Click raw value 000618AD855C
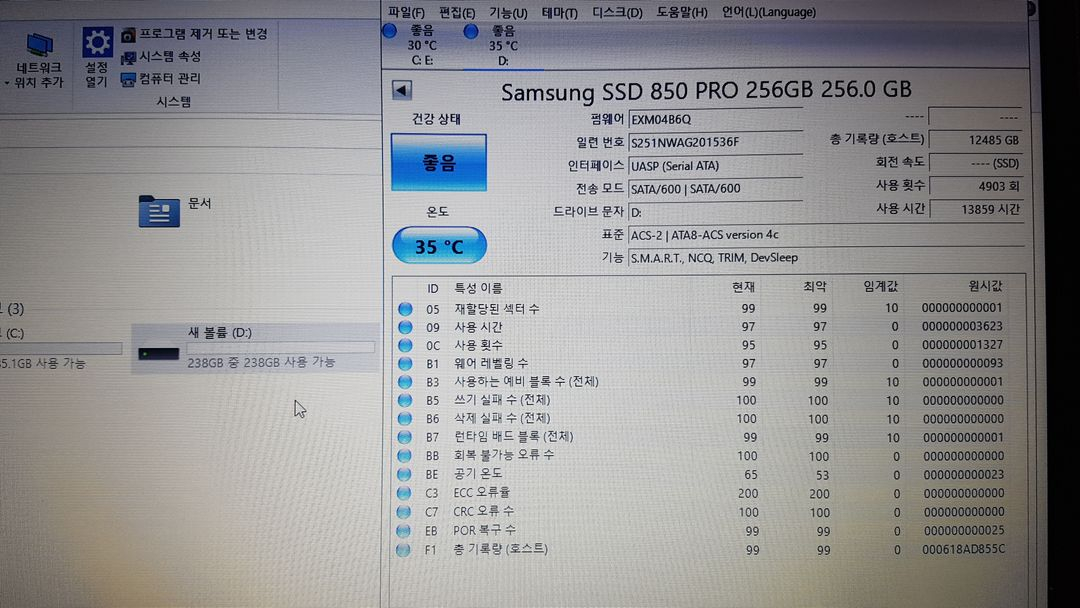The image size is (1080, 608). point(963,549)
